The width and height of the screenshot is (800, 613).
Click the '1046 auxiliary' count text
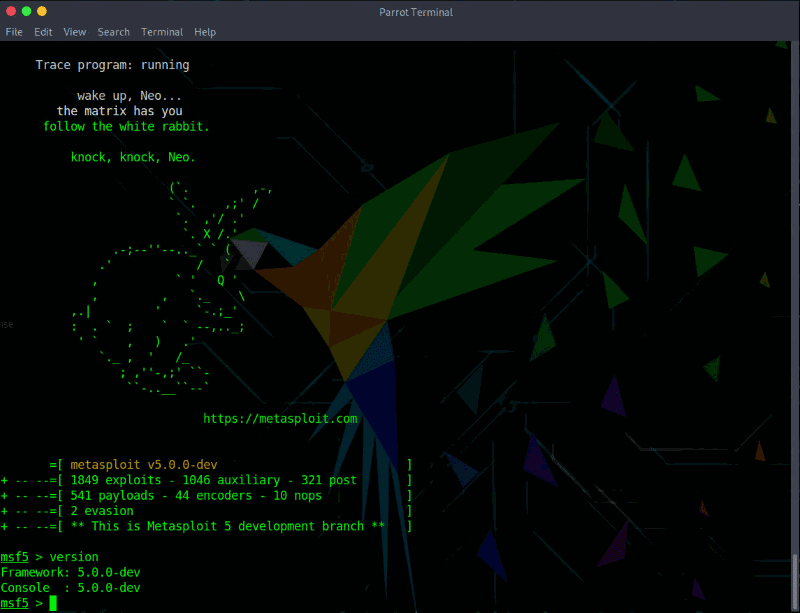point(231,480)
